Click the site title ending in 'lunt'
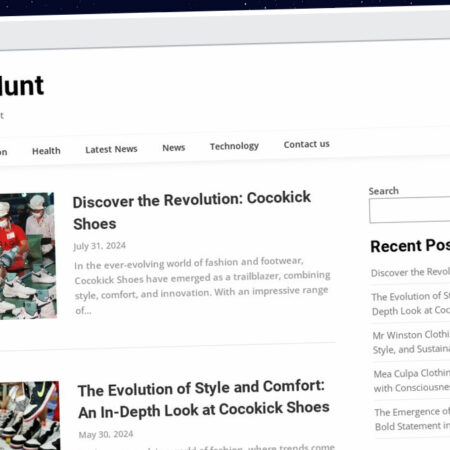 (x=22, y=86)
